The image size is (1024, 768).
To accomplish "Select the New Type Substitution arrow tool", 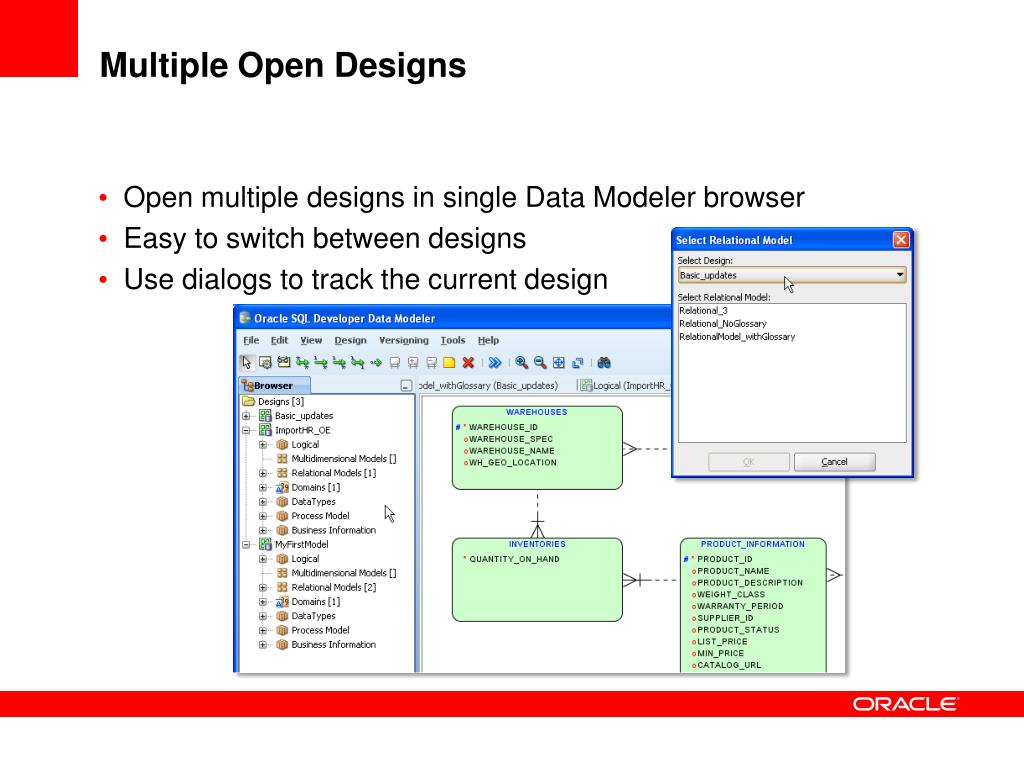I will click(376, 362).
